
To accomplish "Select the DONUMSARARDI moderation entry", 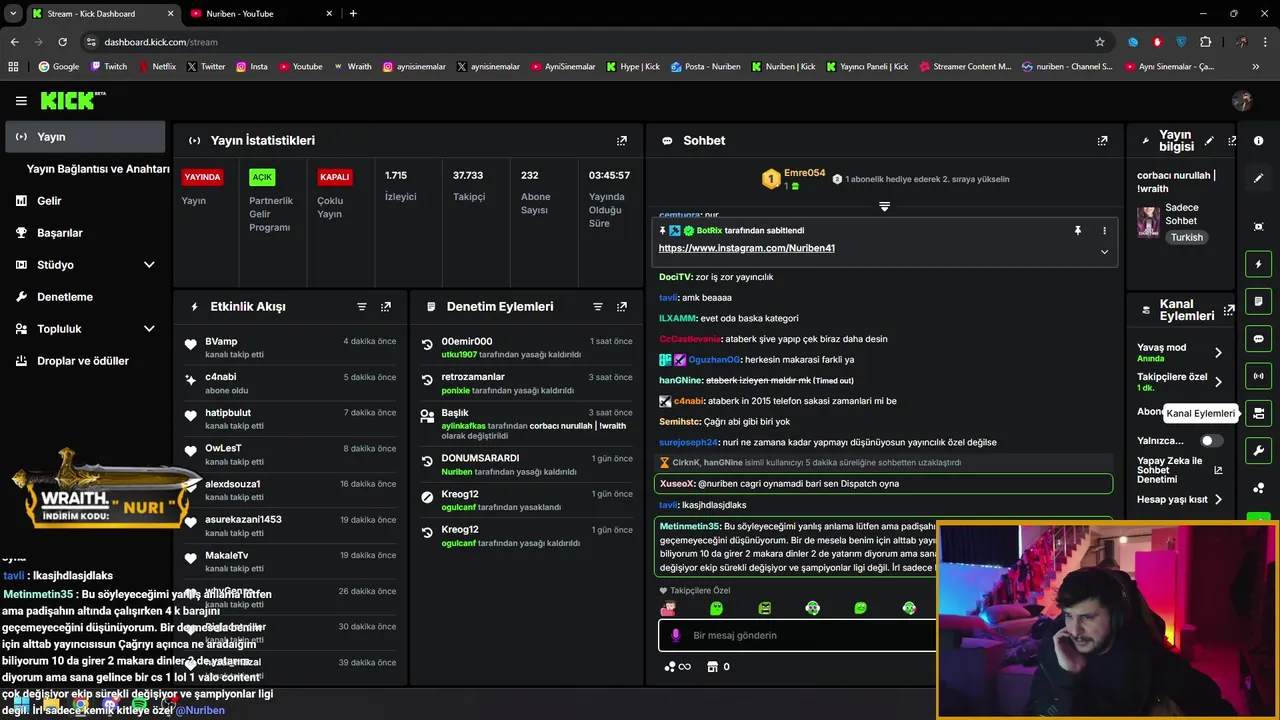I will pyautogui.click(x=526, y=464).
